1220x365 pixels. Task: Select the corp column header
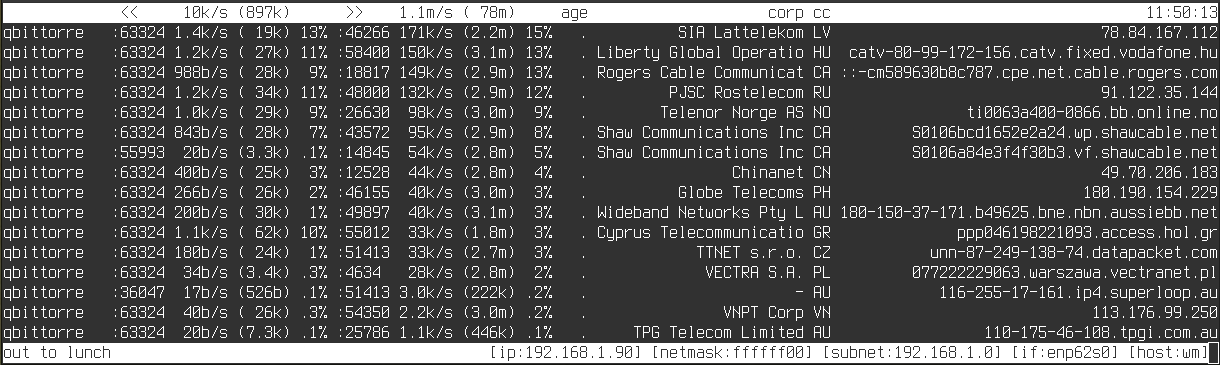(x=786, y=14)
